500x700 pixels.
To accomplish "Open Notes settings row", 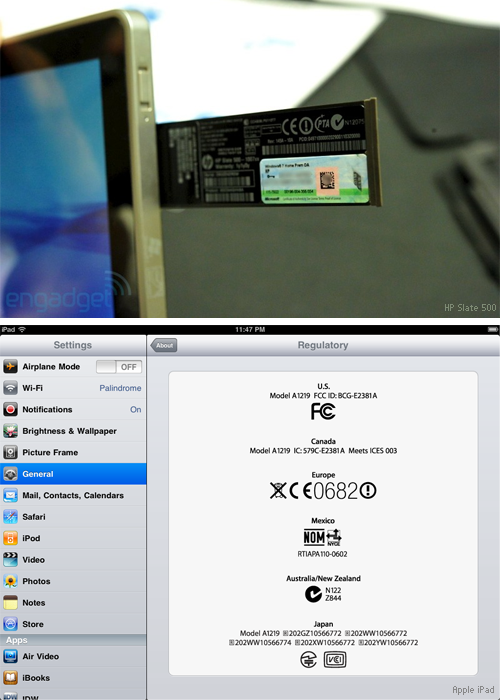I will pos(73,602).
